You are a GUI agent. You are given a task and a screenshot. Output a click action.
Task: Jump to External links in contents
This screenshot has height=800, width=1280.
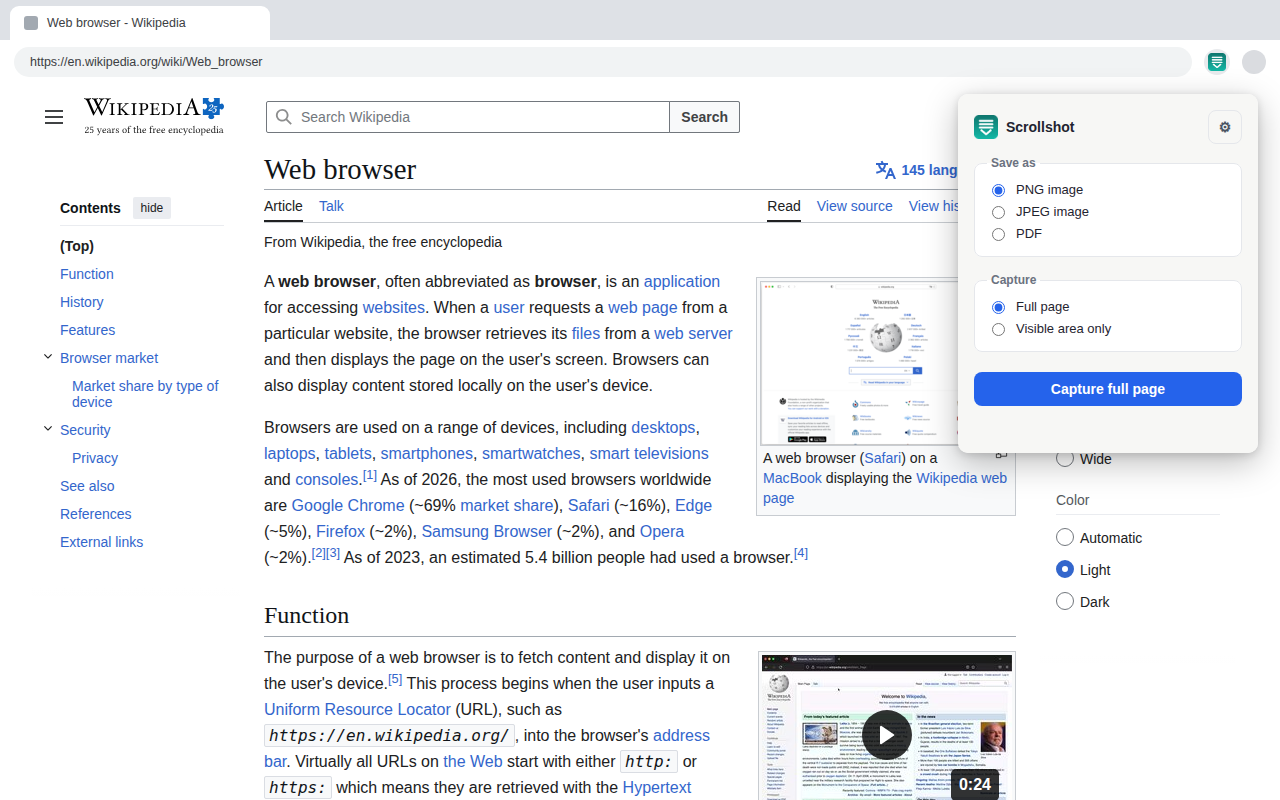(x=102, y=542)
